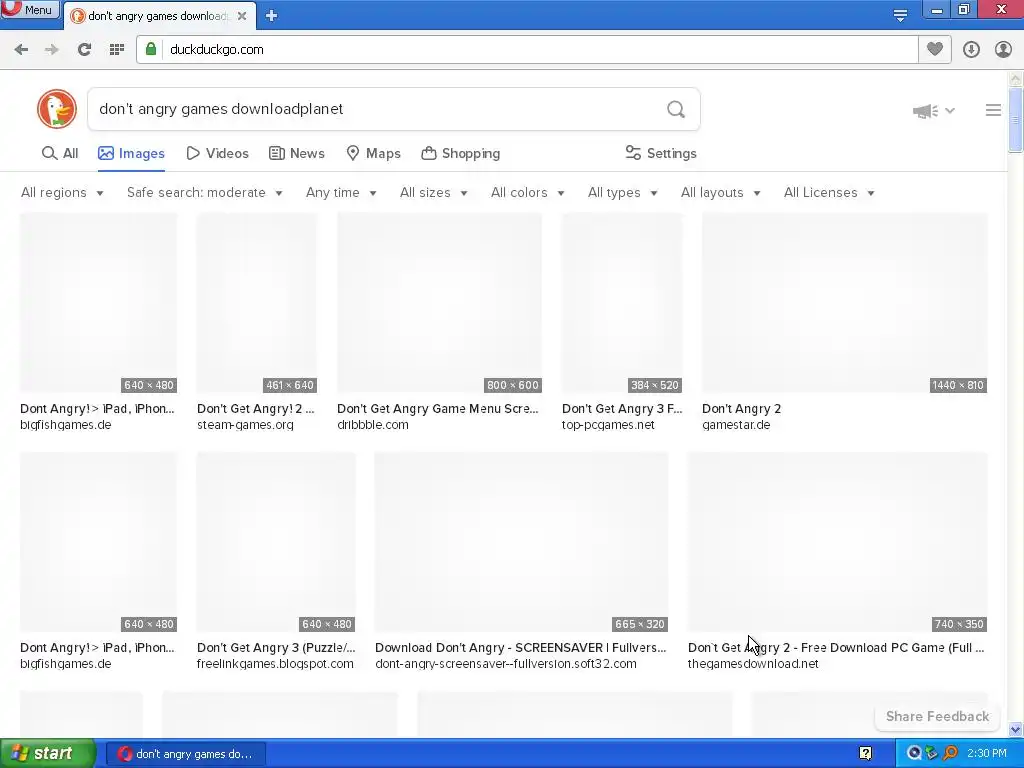The image size is (1024, 768).
Task: Open the Windows start button
Action: (47, 754)
